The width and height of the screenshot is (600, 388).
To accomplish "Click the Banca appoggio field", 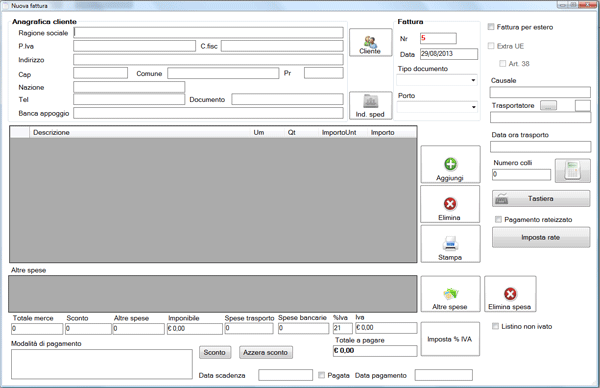I will [209, 113].
